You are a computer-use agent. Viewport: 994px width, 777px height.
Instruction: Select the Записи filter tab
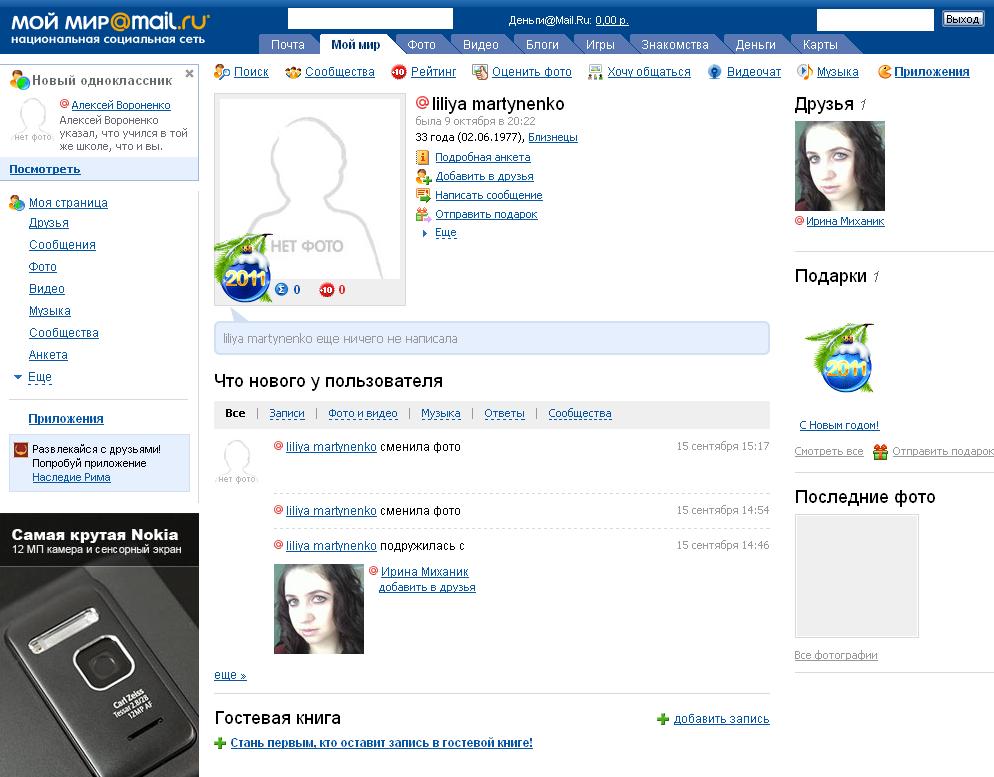[x=287, y=413]
